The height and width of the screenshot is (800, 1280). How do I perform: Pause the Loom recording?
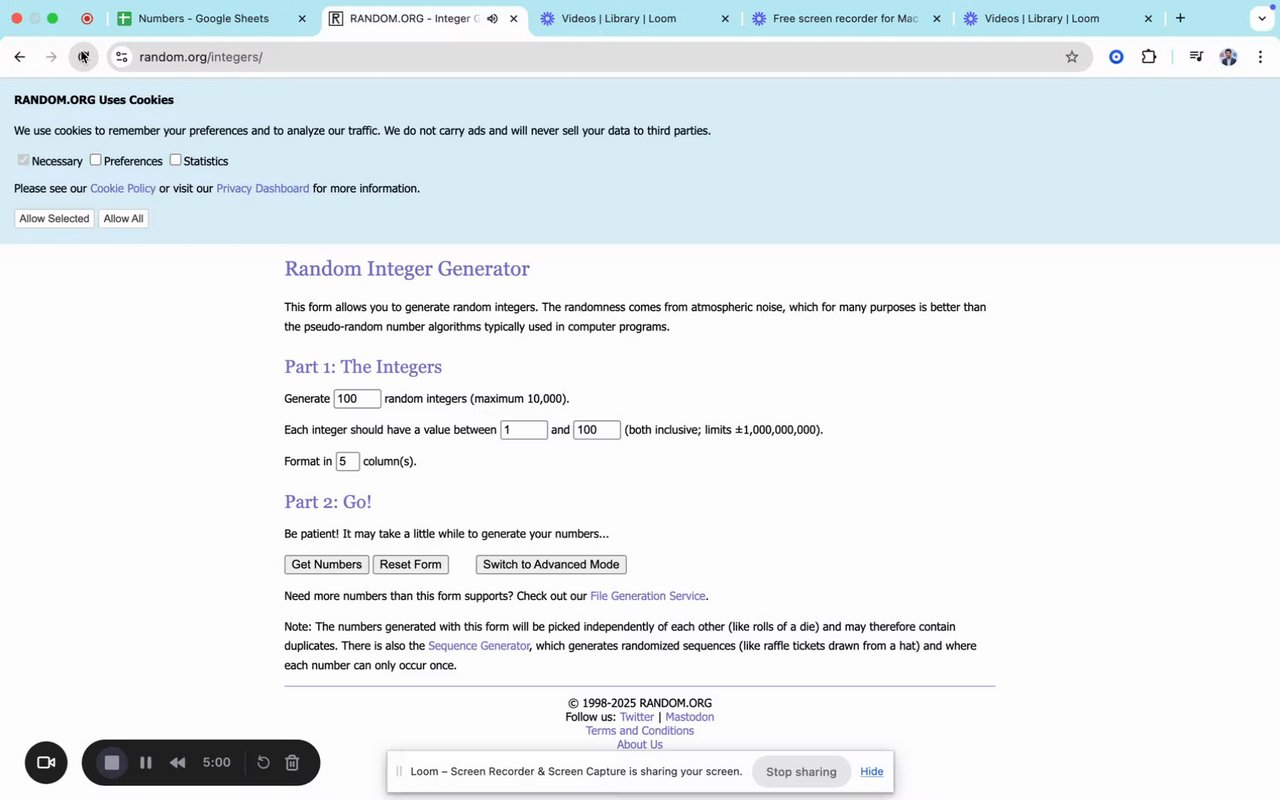click(146, 763)
